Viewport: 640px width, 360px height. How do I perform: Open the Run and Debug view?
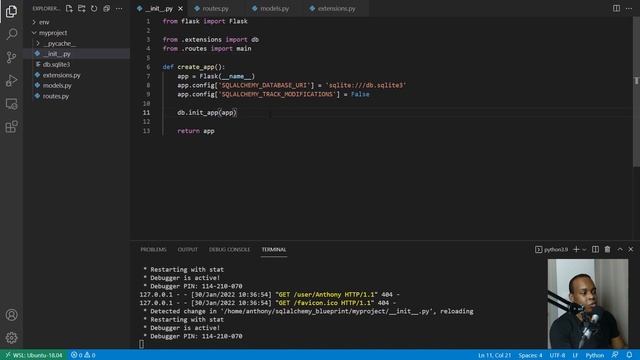coord(11,80)
